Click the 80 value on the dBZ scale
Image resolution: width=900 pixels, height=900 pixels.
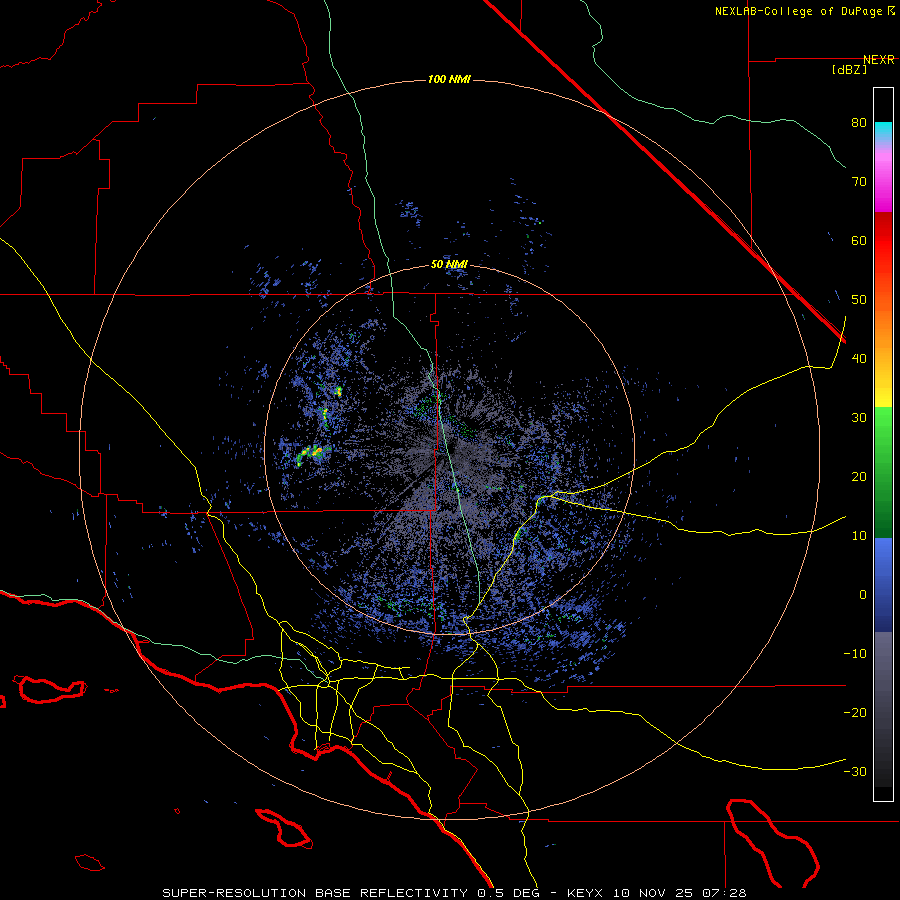tap(859, 123)
